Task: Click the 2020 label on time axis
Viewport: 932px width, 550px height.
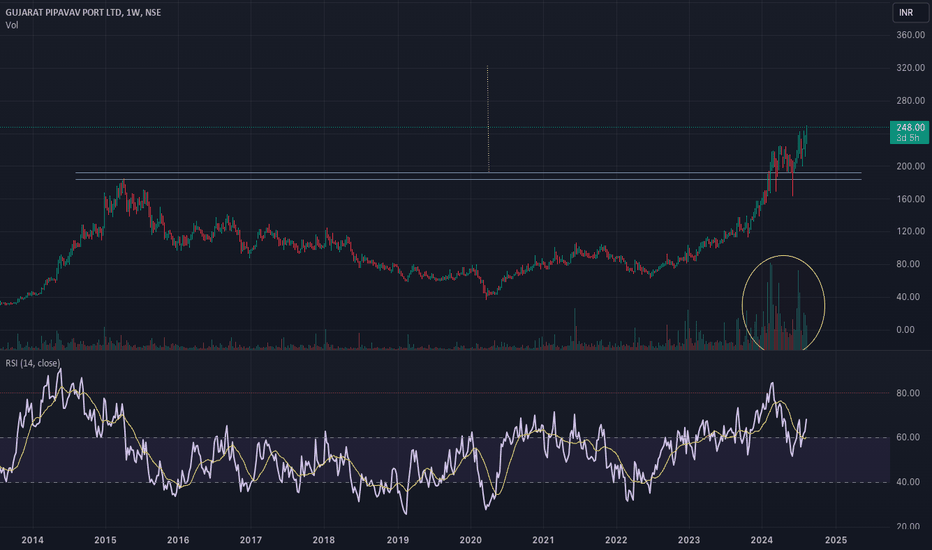Action: tap(470, 540)
